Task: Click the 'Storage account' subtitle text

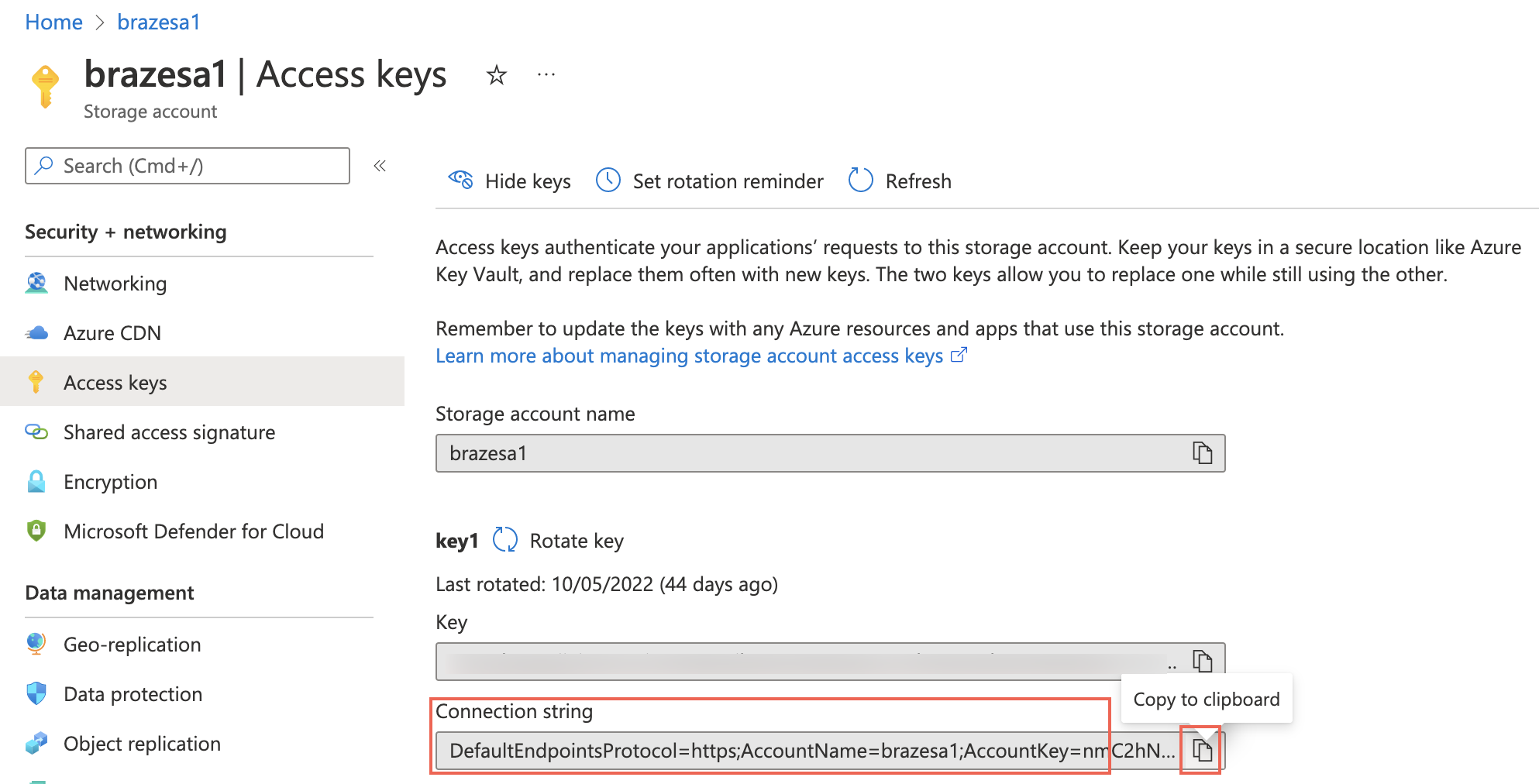Action: [150, 112]
